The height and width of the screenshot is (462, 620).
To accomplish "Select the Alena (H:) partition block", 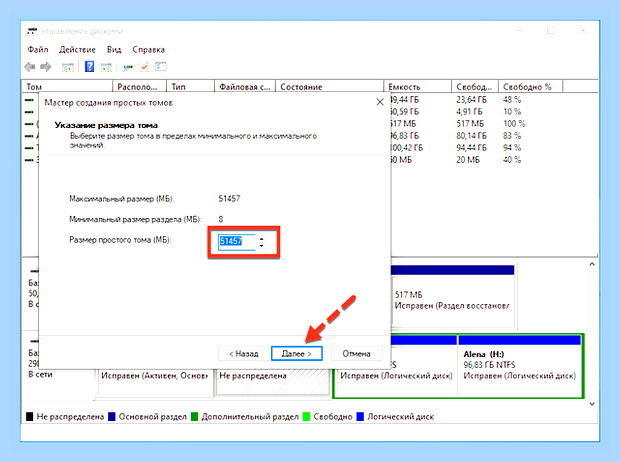I will point(520,365).
